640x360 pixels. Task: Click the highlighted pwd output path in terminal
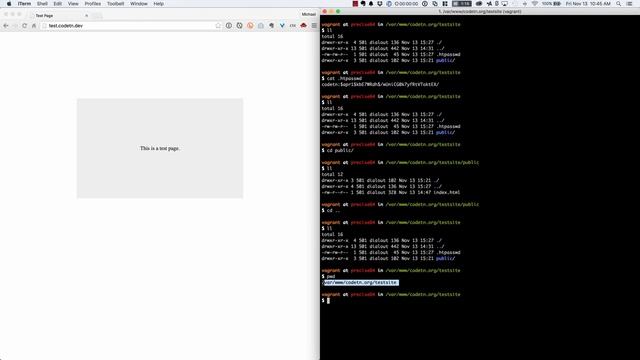pyautogui.click(x=360, y=282)
